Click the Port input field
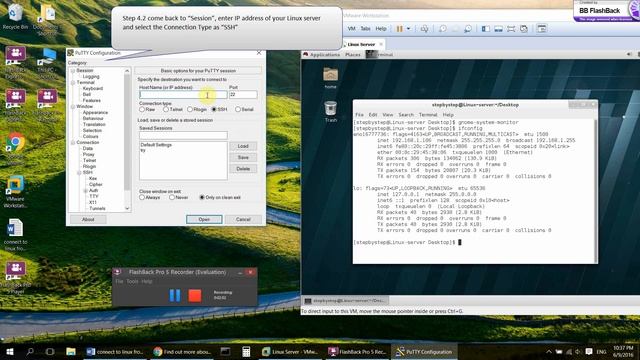 point(243,95)
